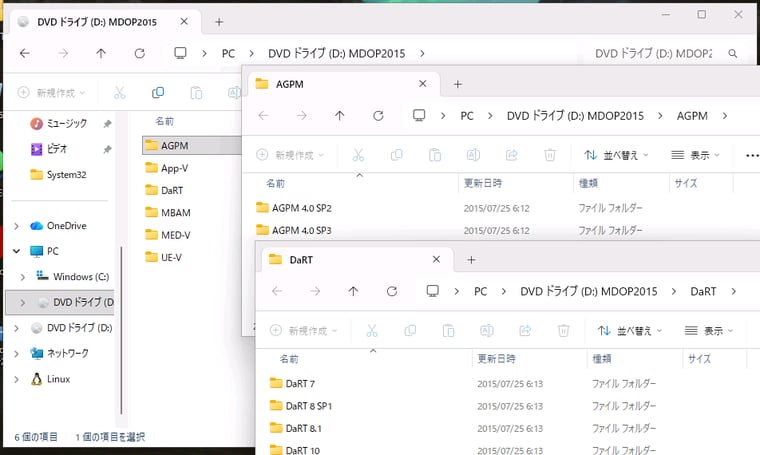Open 並べ替え dropdown in DaRT window
The height and width of the screenshot is (455, 760).
pos(630,331)
